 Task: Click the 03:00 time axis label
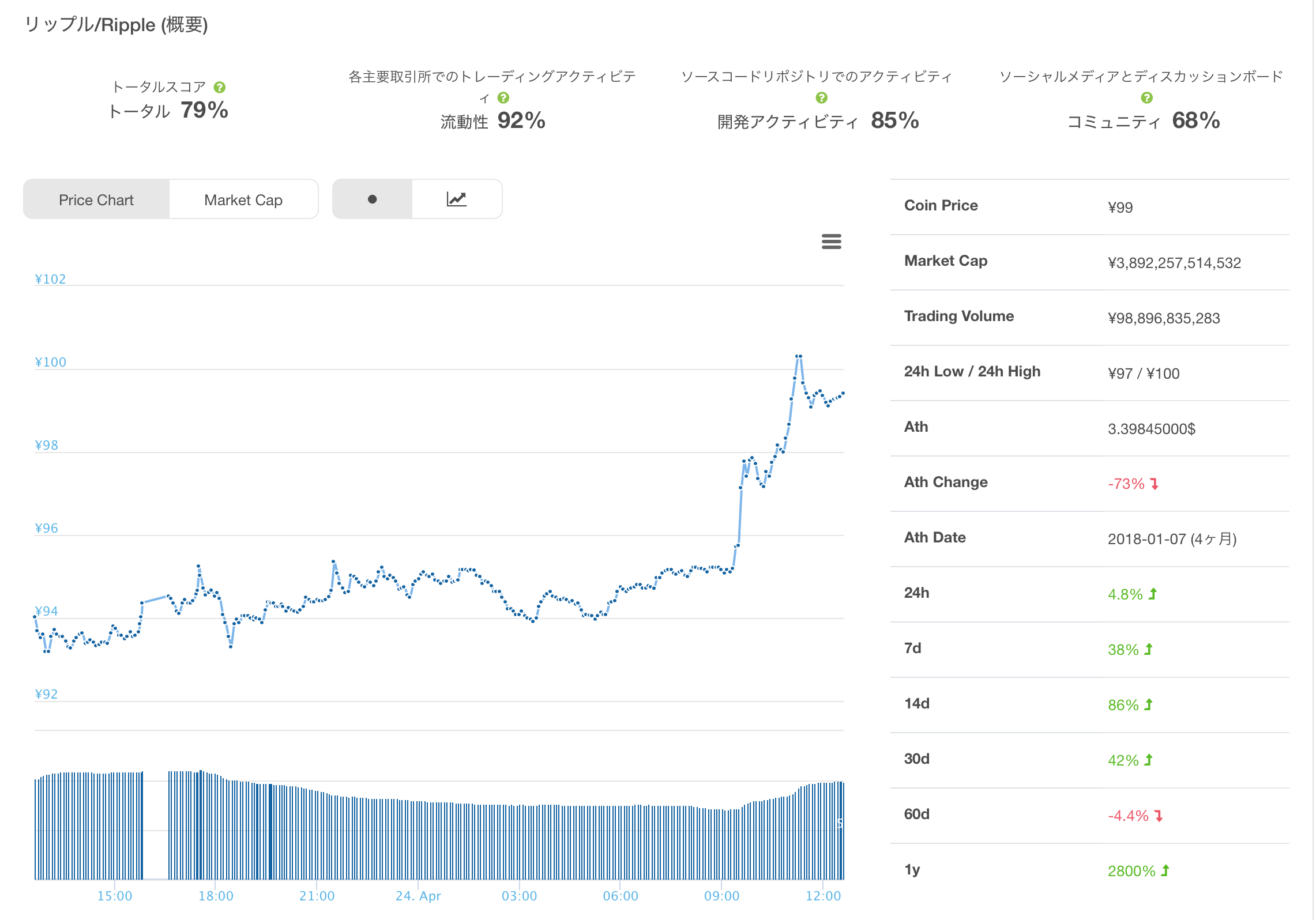519,896
